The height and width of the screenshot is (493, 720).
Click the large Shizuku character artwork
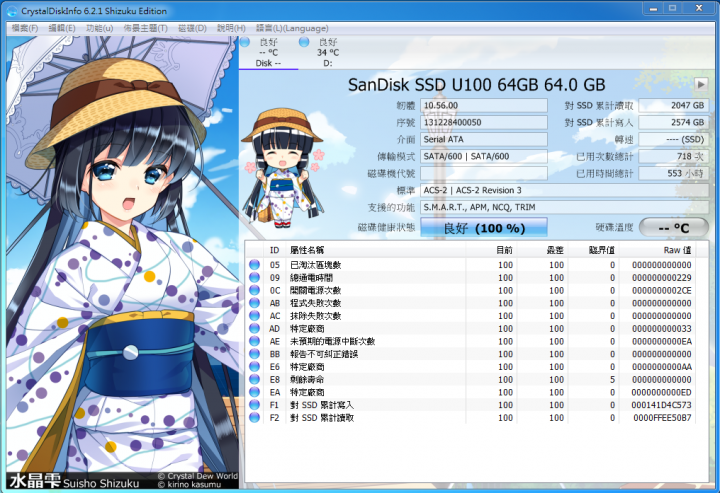pyautogui.click(x=123, y=262)
